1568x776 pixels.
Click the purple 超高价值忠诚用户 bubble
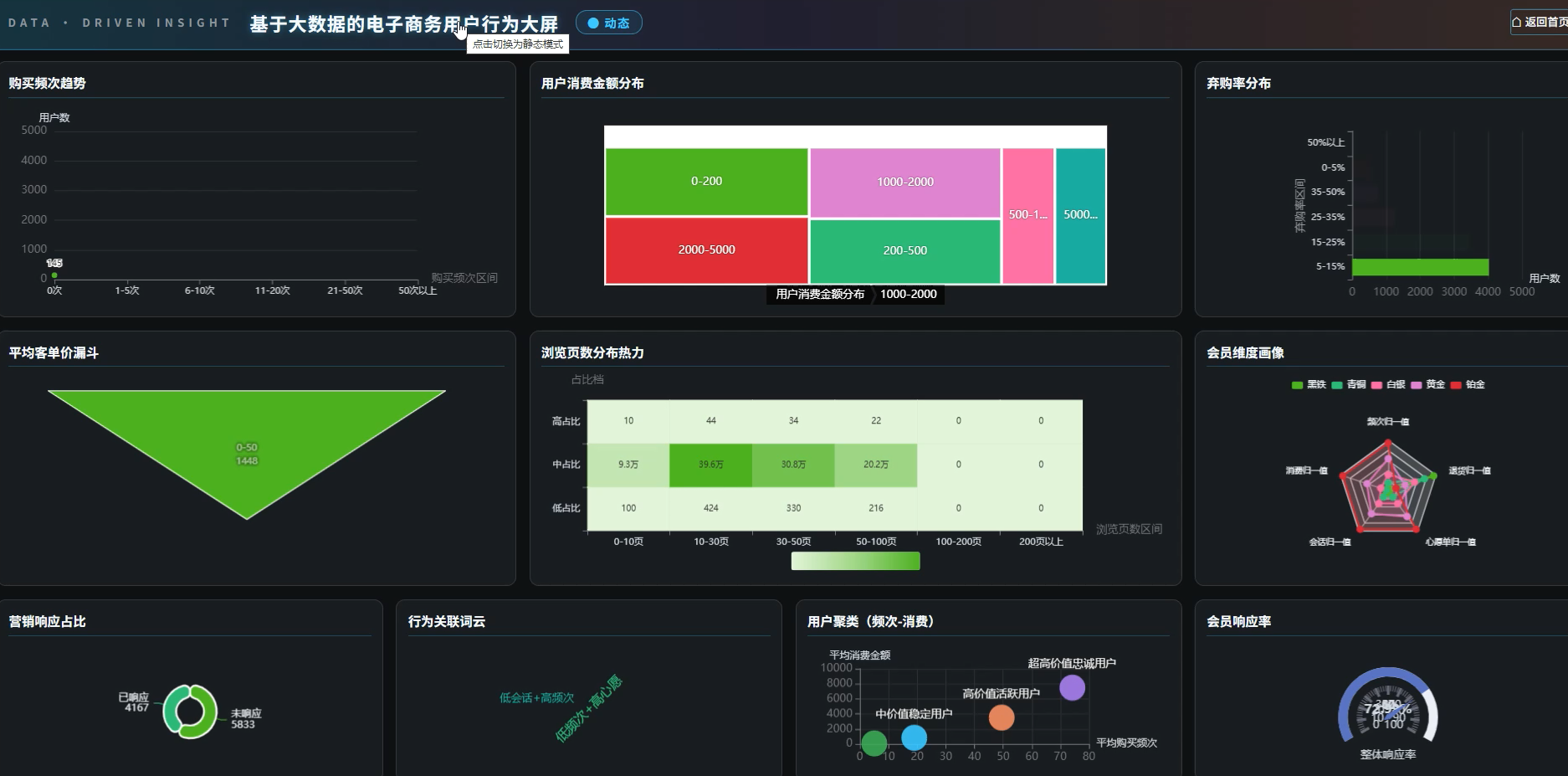1072,688
